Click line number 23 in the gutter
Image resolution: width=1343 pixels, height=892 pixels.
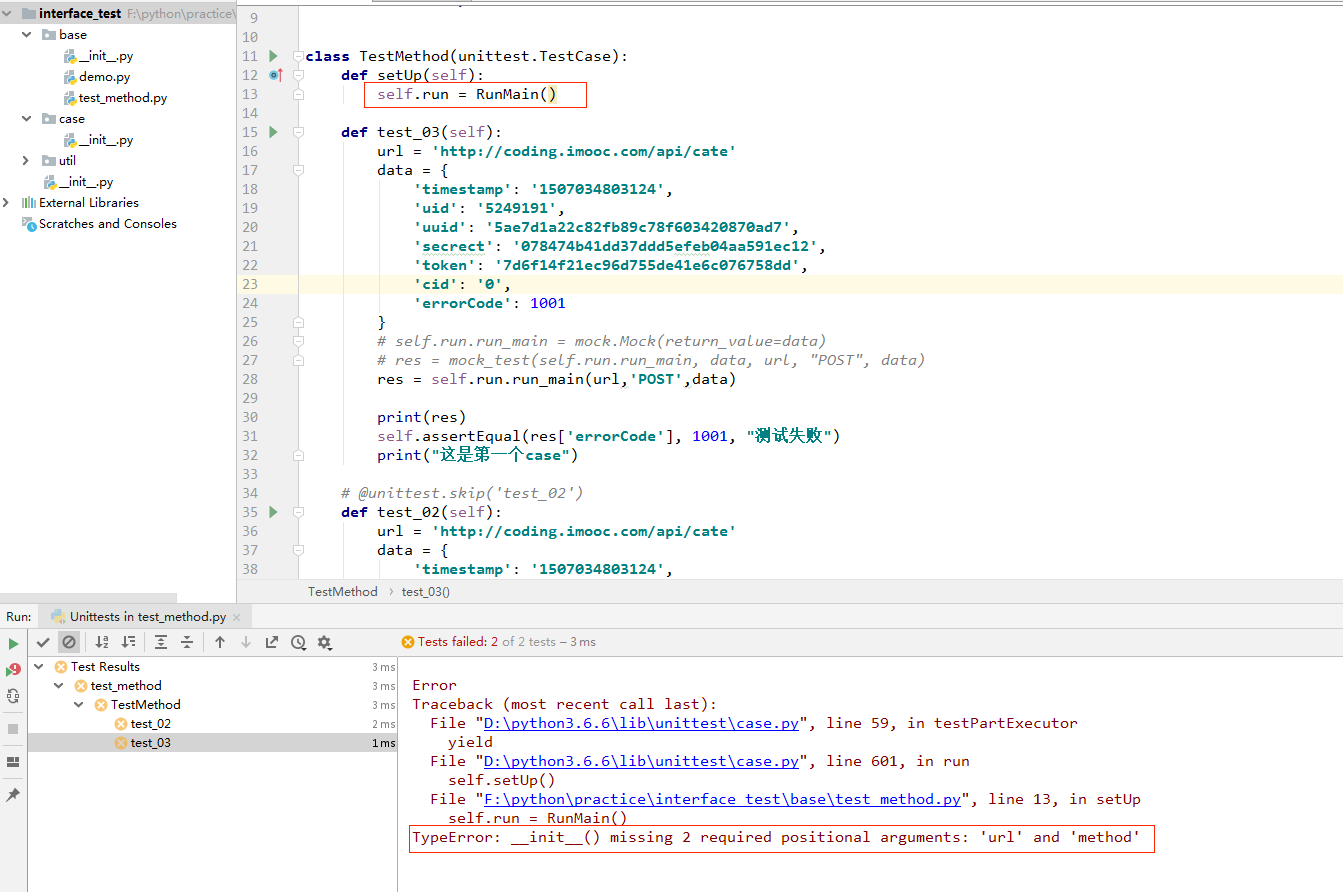pyautogui.click(x=249, y=285)
